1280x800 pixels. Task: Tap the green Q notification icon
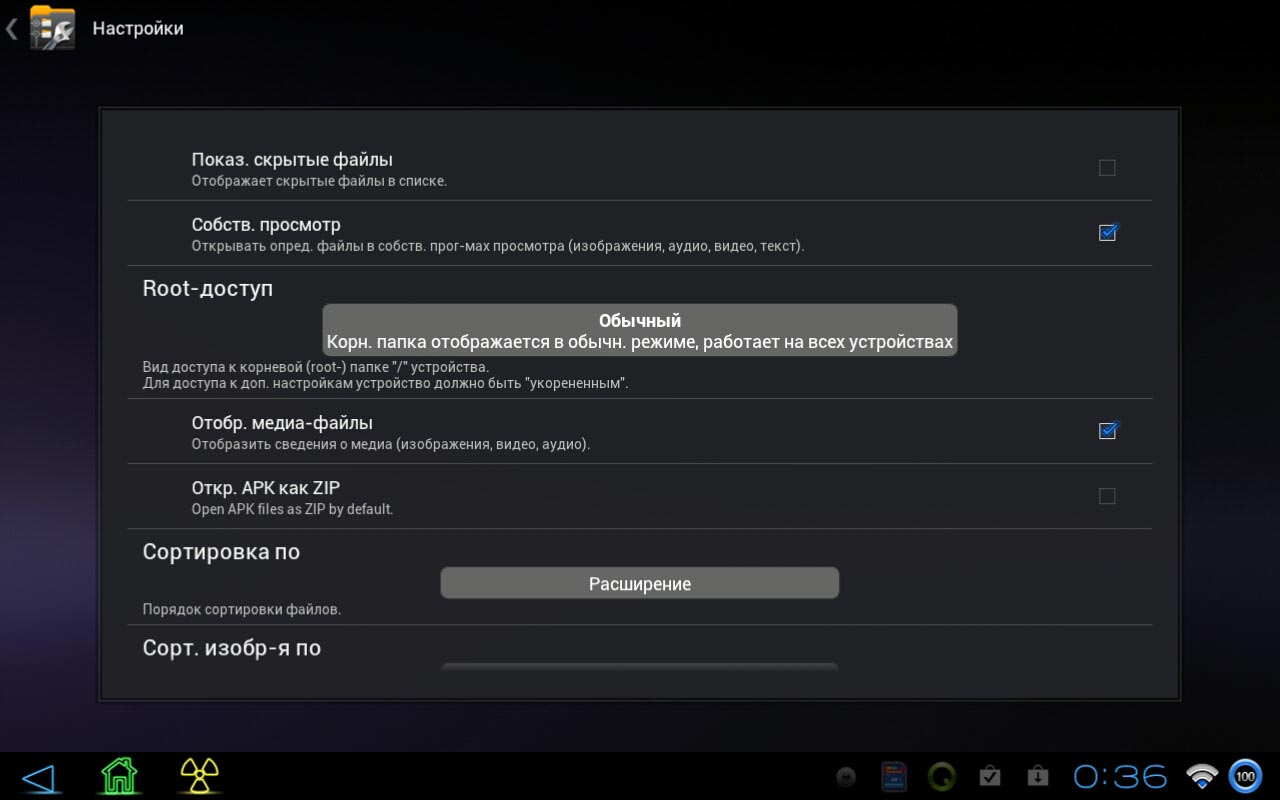[941, 776]
